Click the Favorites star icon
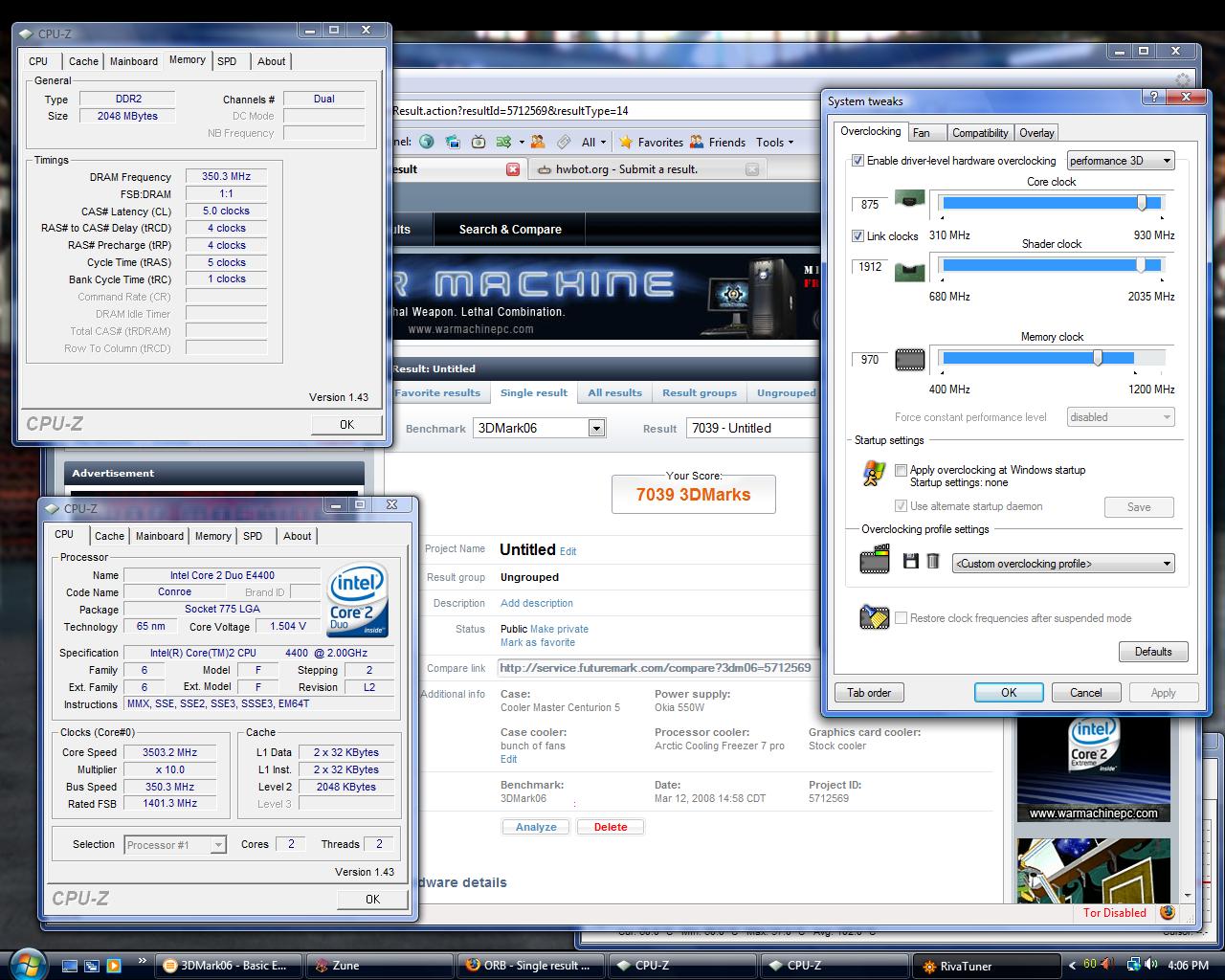The image size is (1225, 980). click(626, 142)
